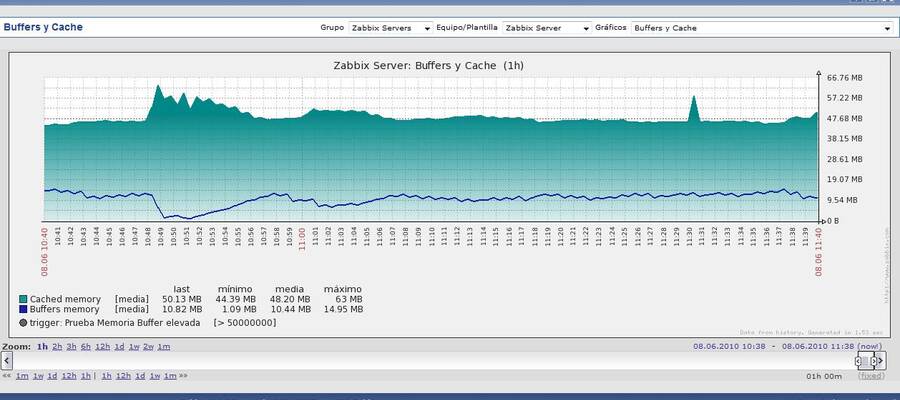Toggle the (fixed) time period mode
The image size is (900, 400).
(872, 376)
